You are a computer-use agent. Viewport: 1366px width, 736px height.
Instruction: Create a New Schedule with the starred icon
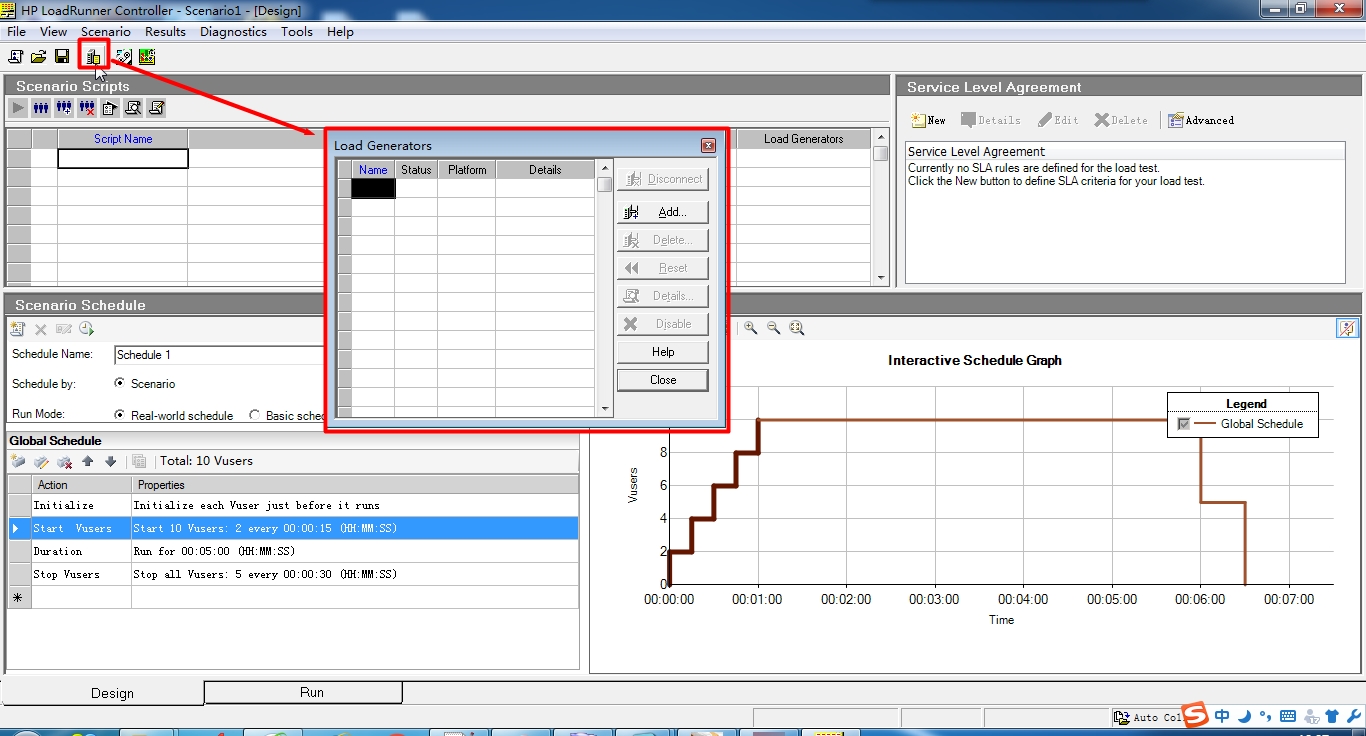point(17,329)
